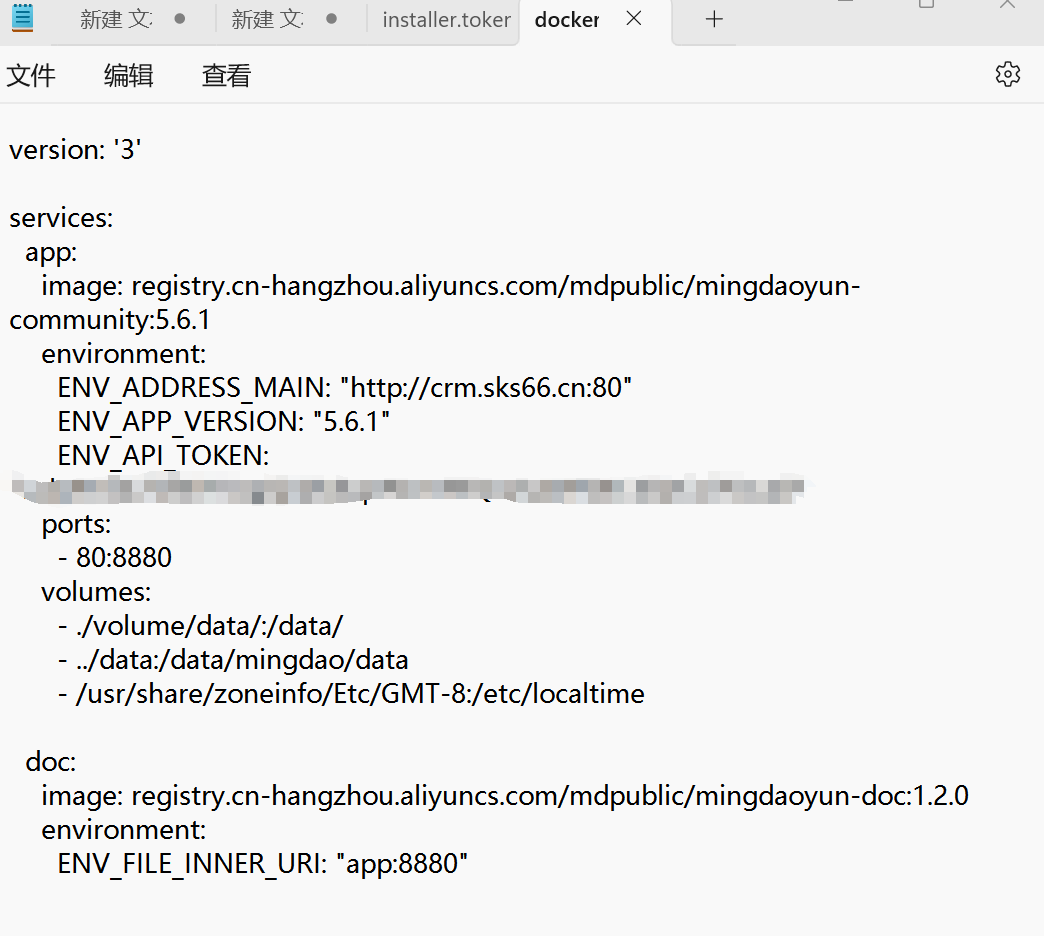Select the docker tab
Image resolution: width=1044 pixels, height=936 pixels.
point(567,19)
